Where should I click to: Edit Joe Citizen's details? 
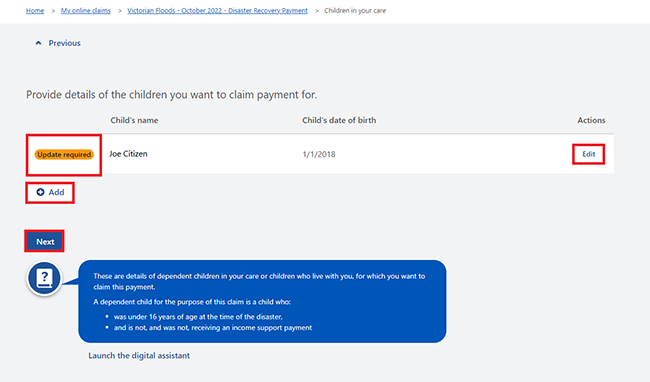(589, 154)
